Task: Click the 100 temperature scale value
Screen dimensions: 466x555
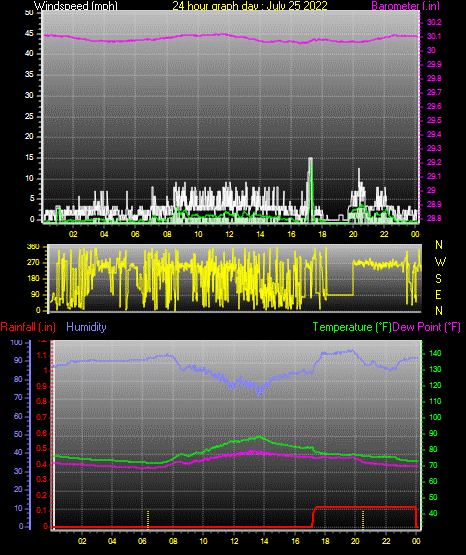Action: [x=435, y=417]
